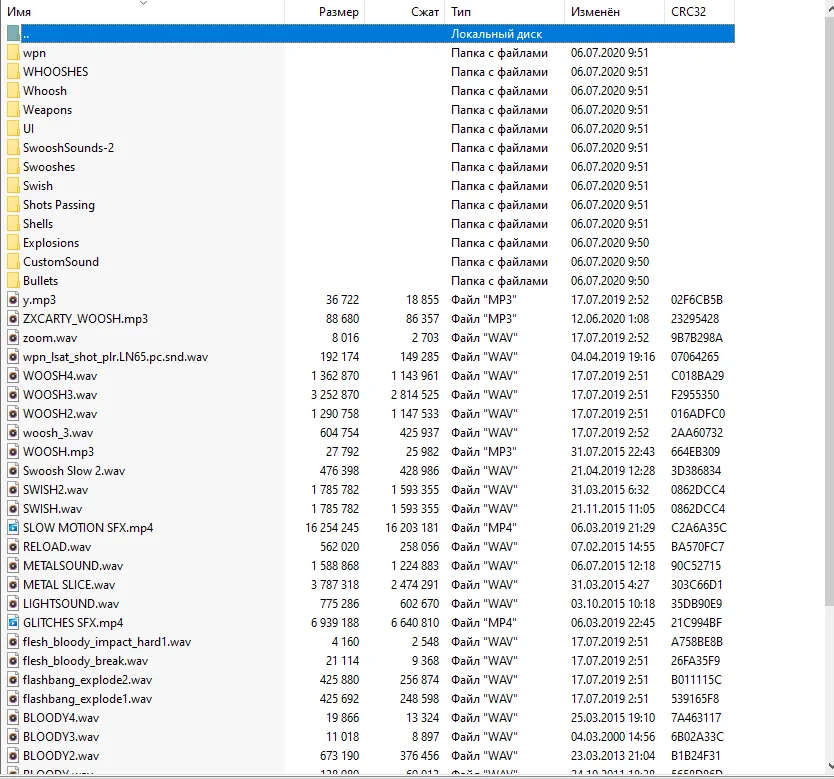Click the RELOAD.wav audio file icon
Viewport: 834px width, 779px height.
point(13,547)
